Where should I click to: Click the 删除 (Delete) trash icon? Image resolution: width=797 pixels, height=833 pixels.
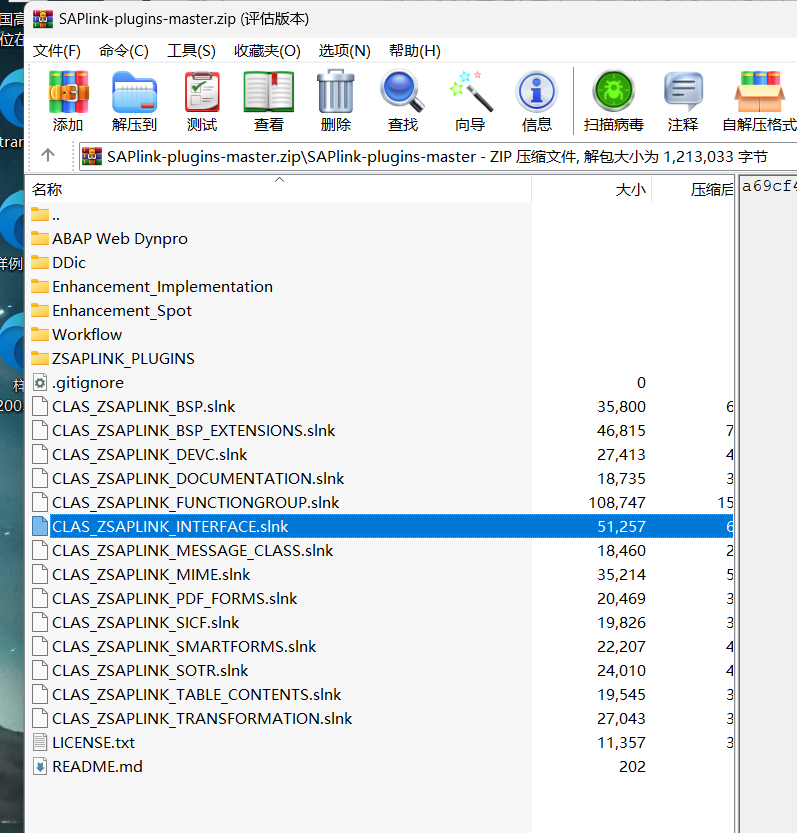click(336, 92)
